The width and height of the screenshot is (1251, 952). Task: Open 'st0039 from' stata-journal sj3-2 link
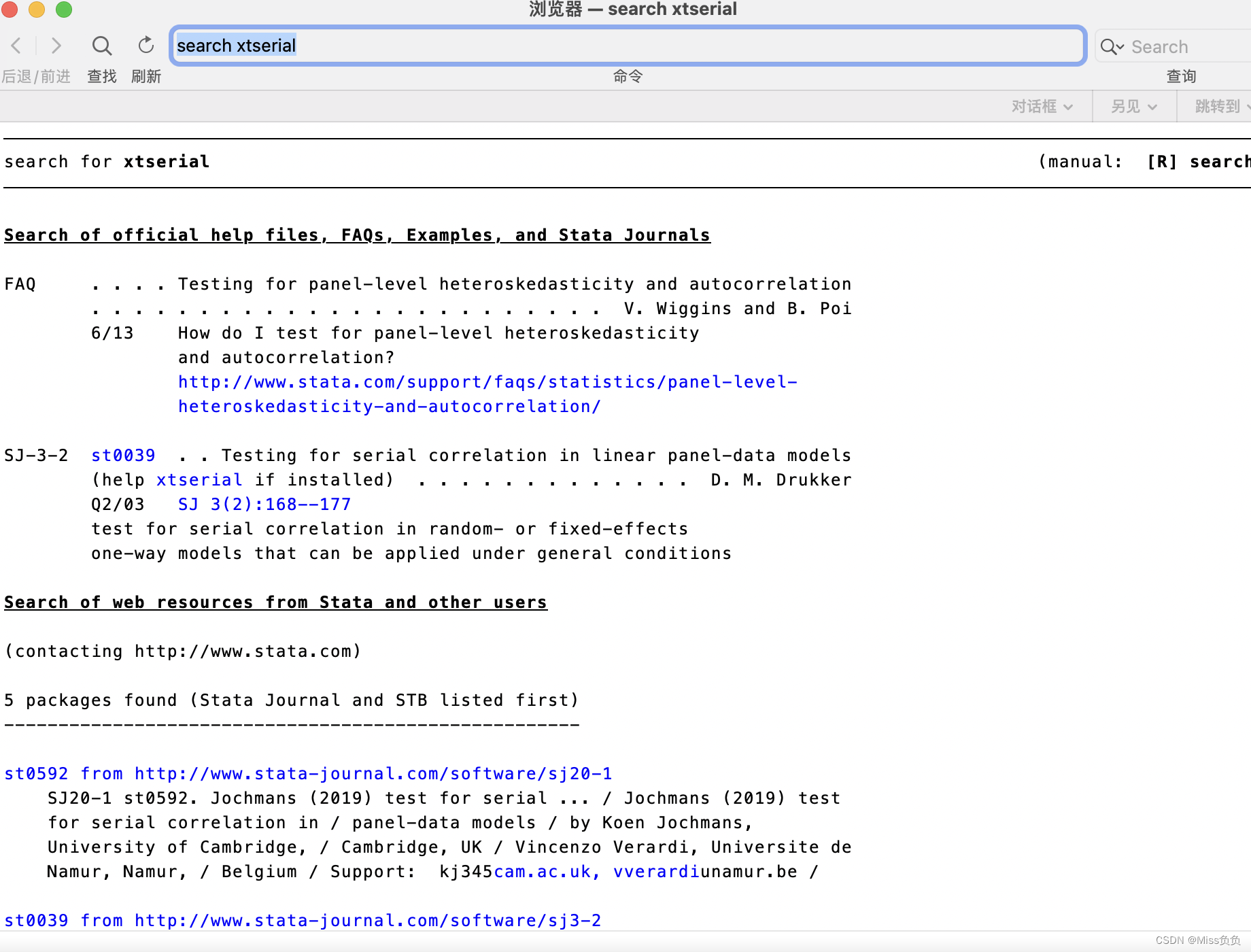303,921
